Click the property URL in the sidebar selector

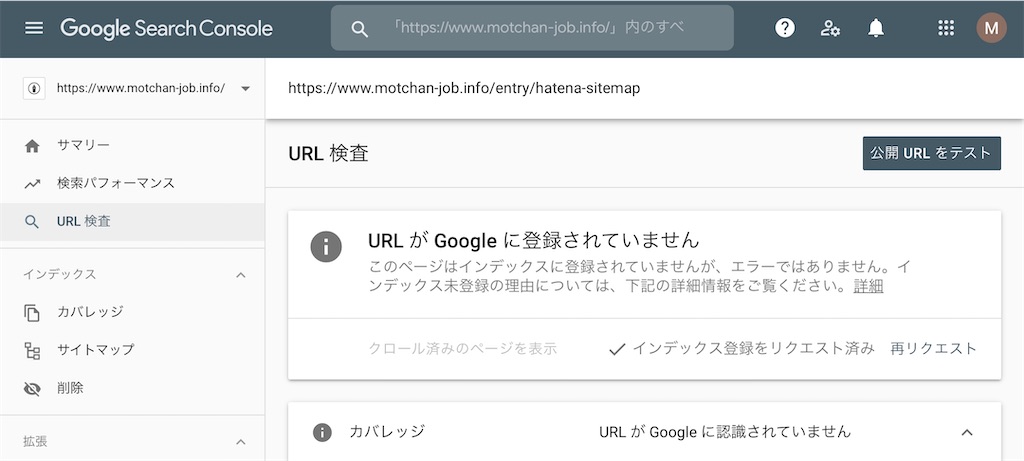pyautogui.click(x=141, y=88)
